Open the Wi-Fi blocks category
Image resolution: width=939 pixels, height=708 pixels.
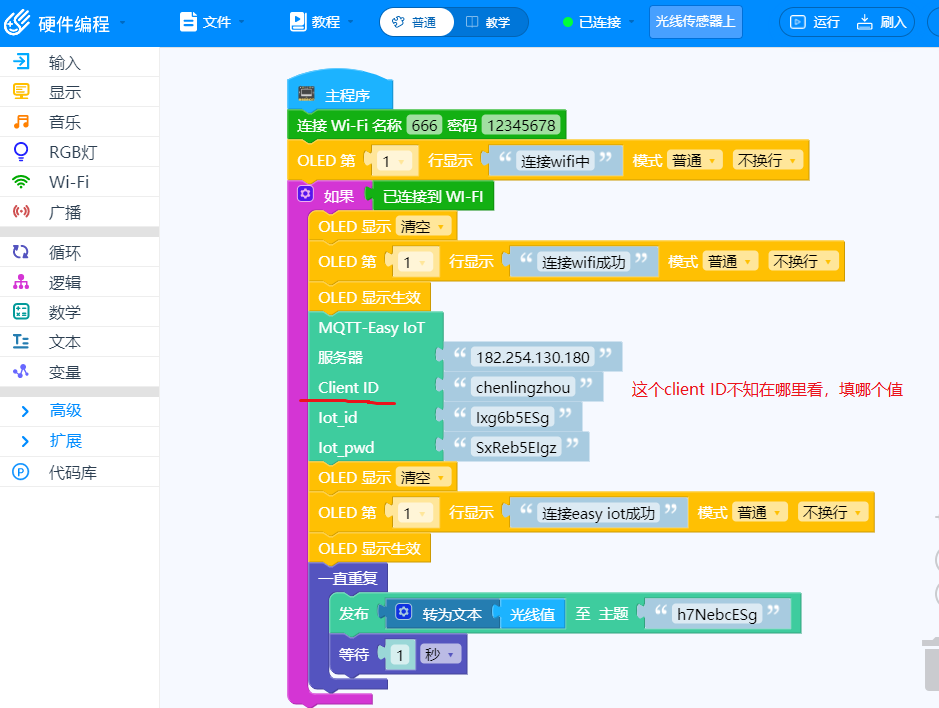[21, 181]
